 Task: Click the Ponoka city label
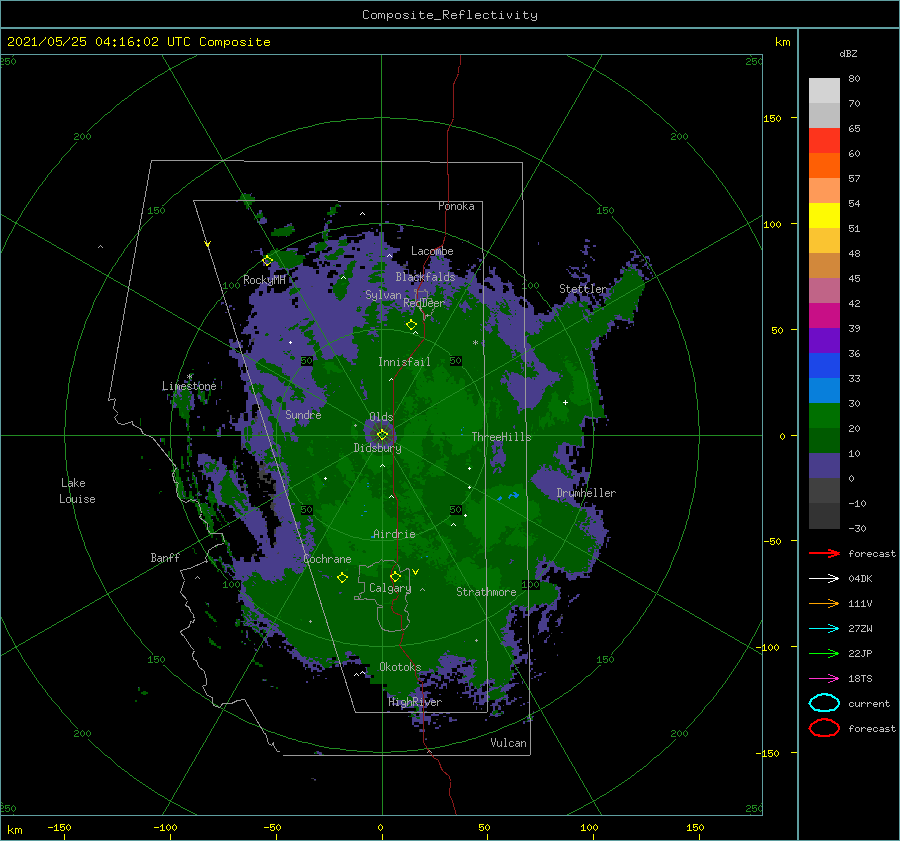tap(456, 206)
